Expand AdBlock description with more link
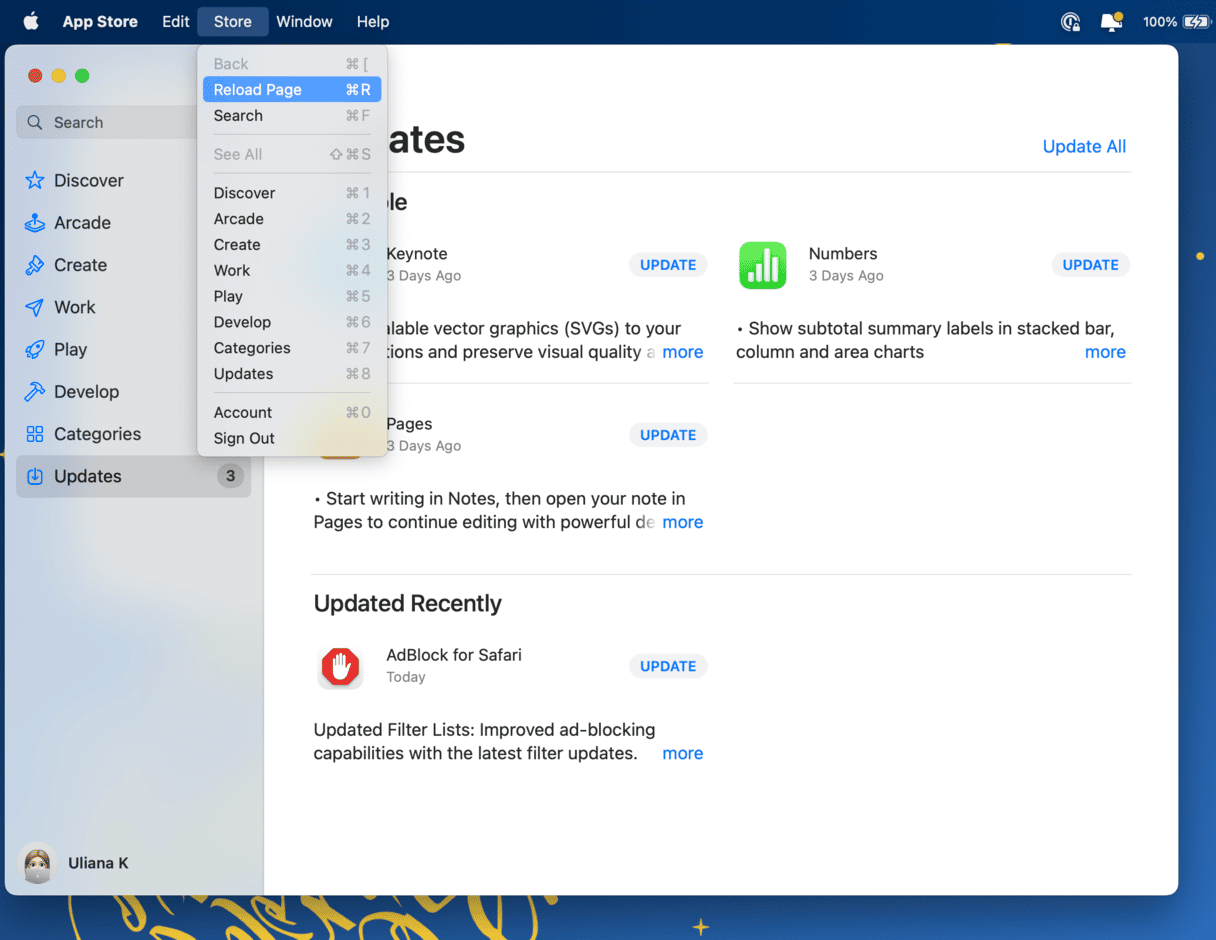 tap(682, 753)
